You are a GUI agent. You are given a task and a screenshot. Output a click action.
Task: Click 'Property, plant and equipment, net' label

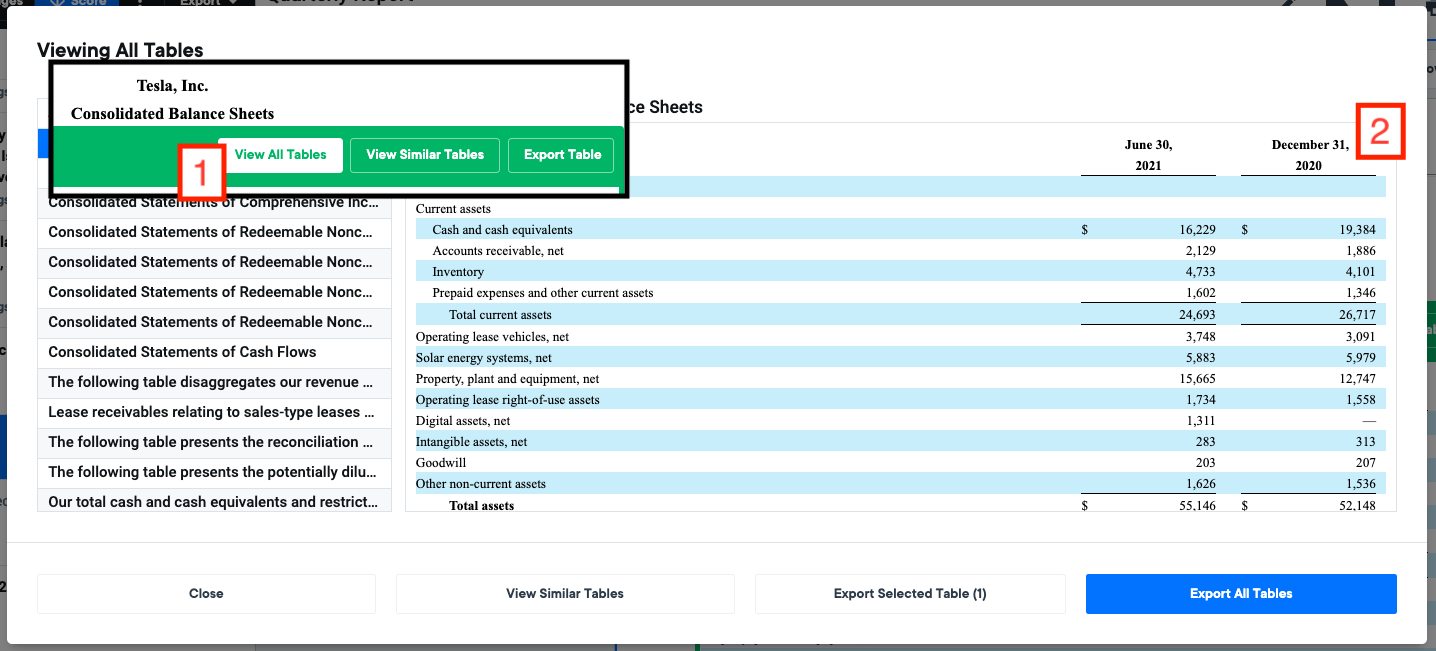508,379
